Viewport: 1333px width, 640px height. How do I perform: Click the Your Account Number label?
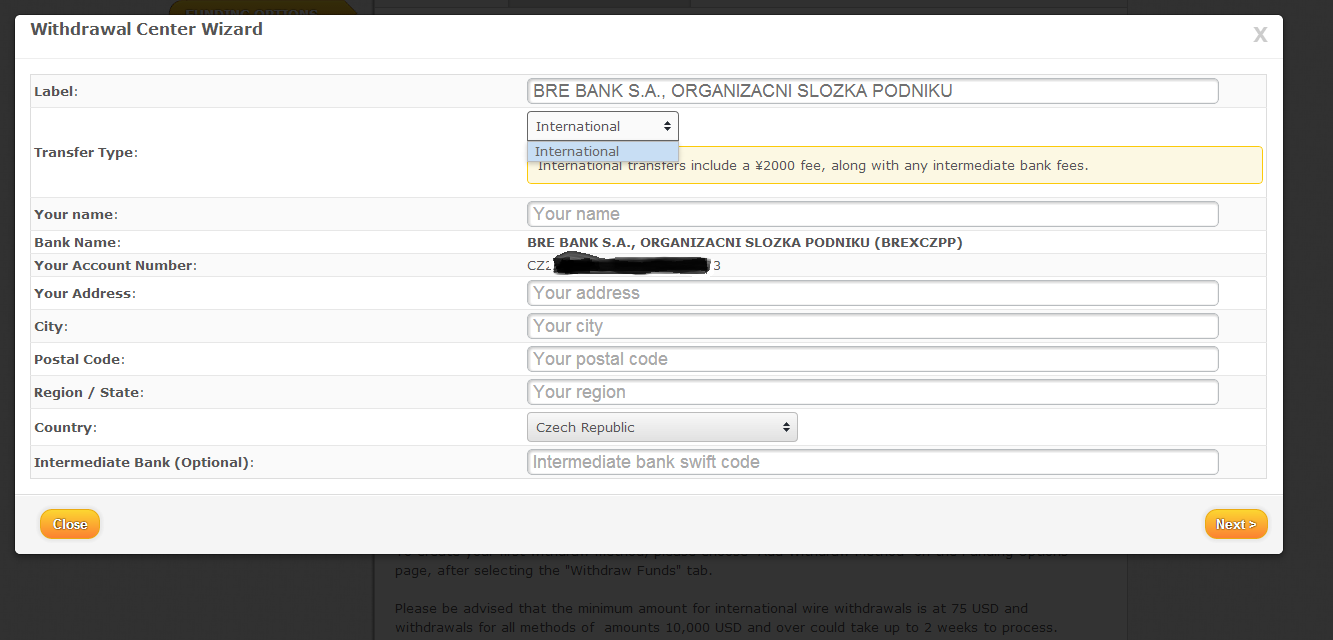click(x=115, y=265)
